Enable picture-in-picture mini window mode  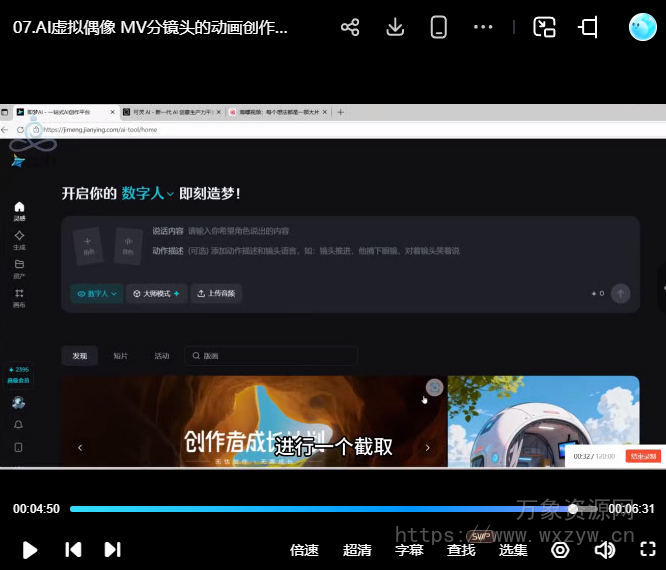tap(544, 27)
